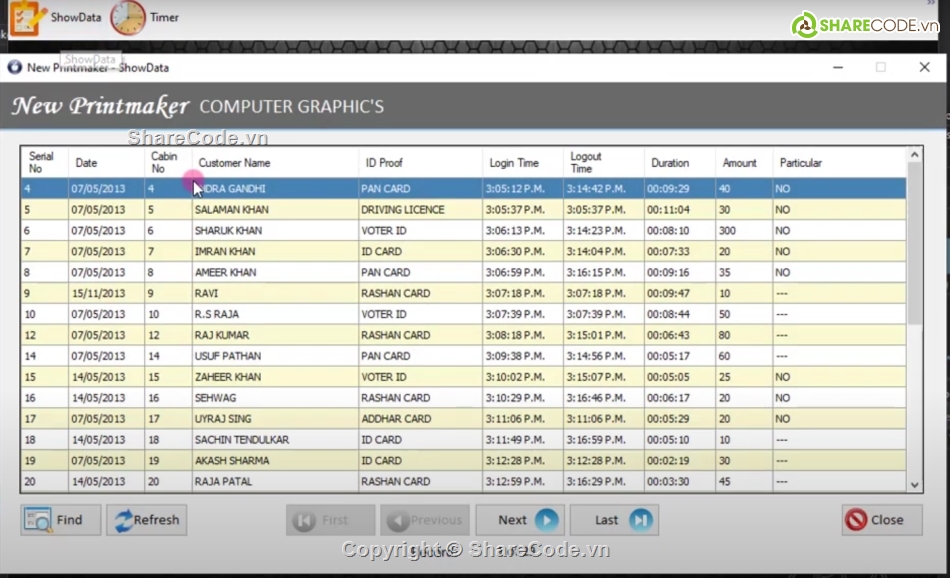The image size is (950, 578).
Task: Click the Previous navigation button
Action: pos(424,520)
